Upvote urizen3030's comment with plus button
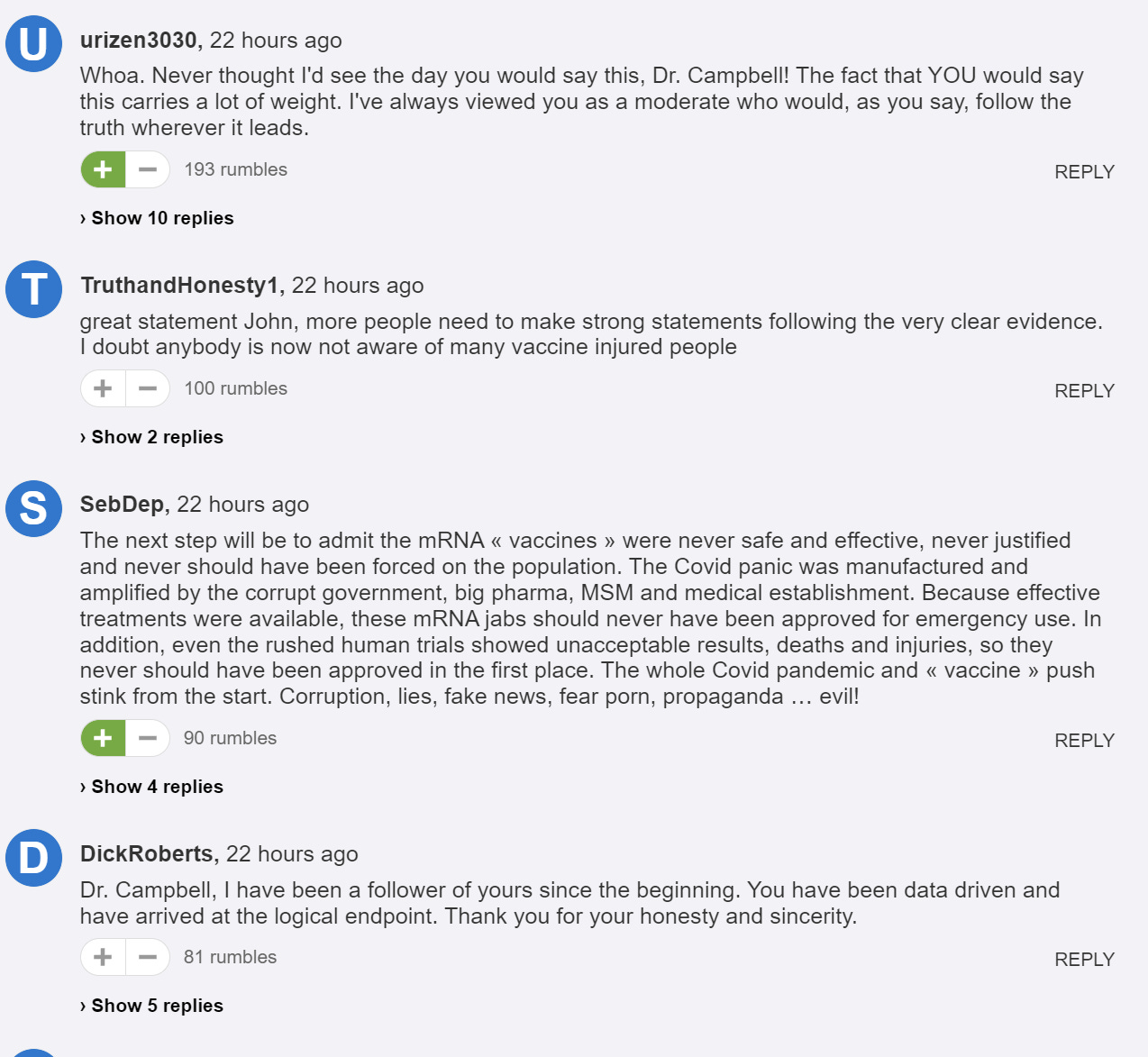 [x=103, y=169]
